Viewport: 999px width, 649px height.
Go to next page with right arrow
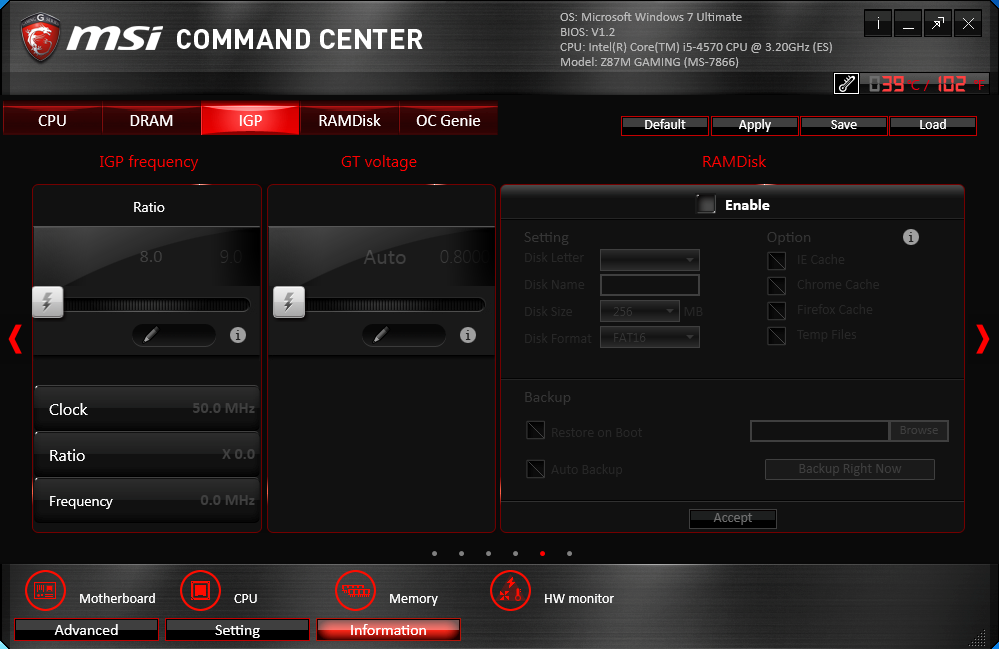[x=983, y=339]
